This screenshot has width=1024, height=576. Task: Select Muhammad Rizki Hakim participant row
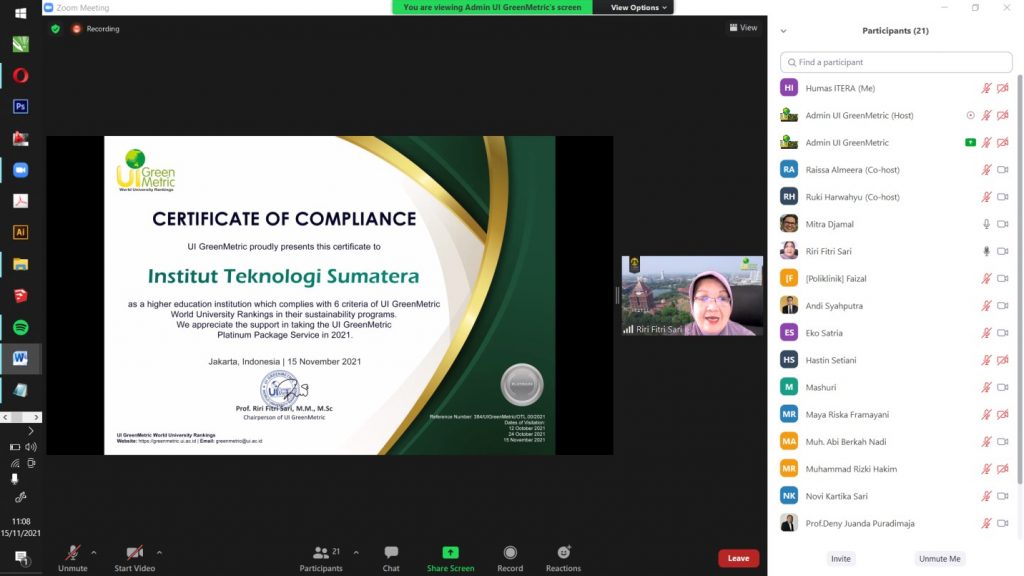coord(896,469)
